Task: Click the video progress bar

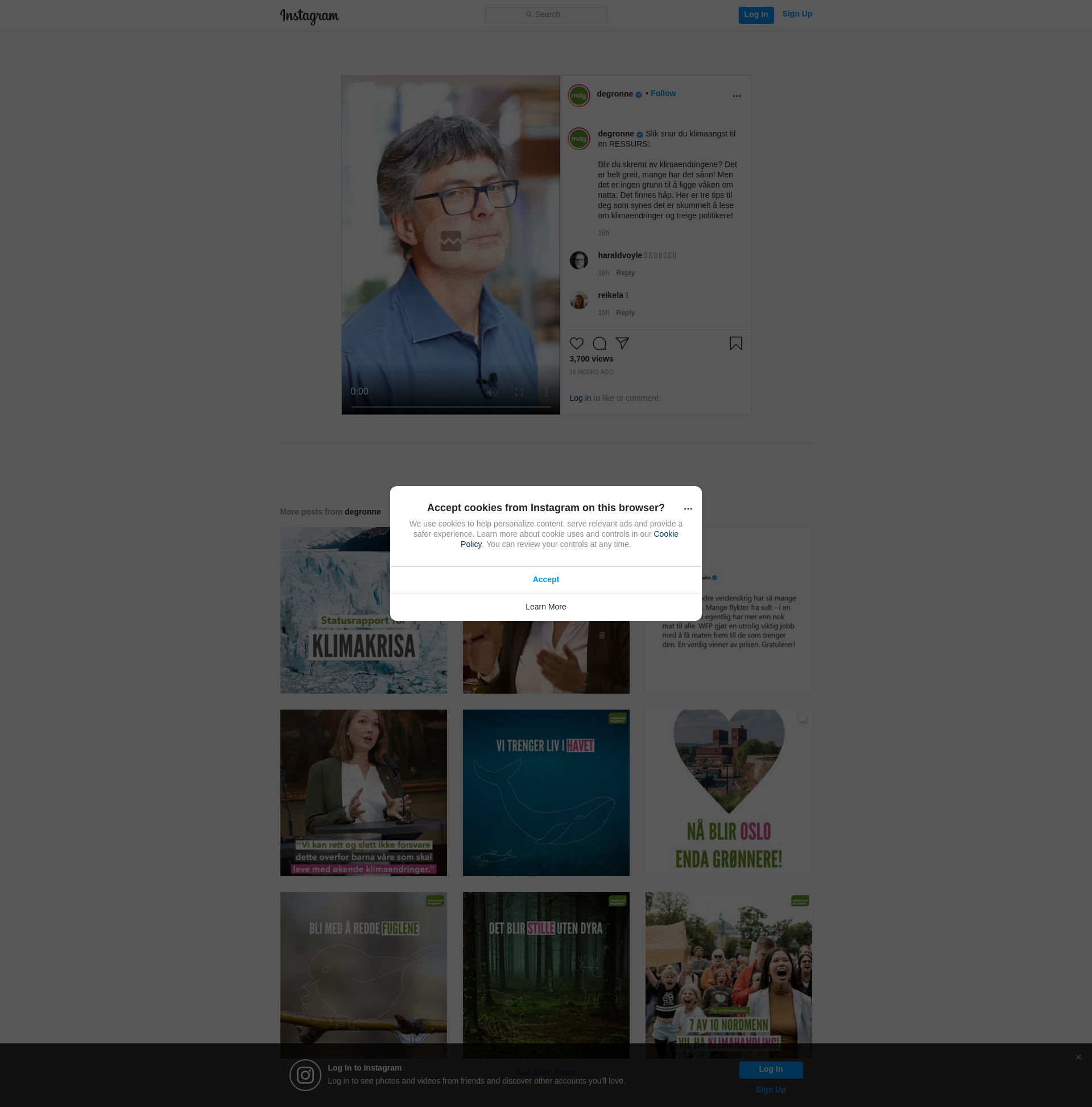Action: point(450,407)
